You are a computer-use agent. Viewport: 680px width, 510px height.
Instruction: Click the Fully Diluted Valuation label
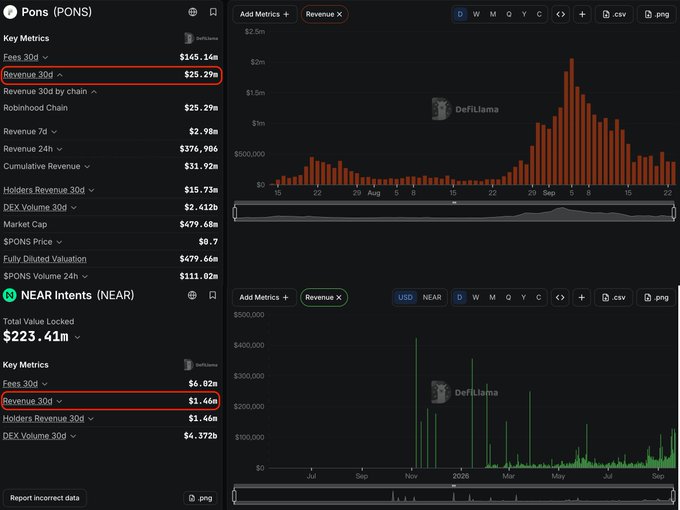[45, 259]
